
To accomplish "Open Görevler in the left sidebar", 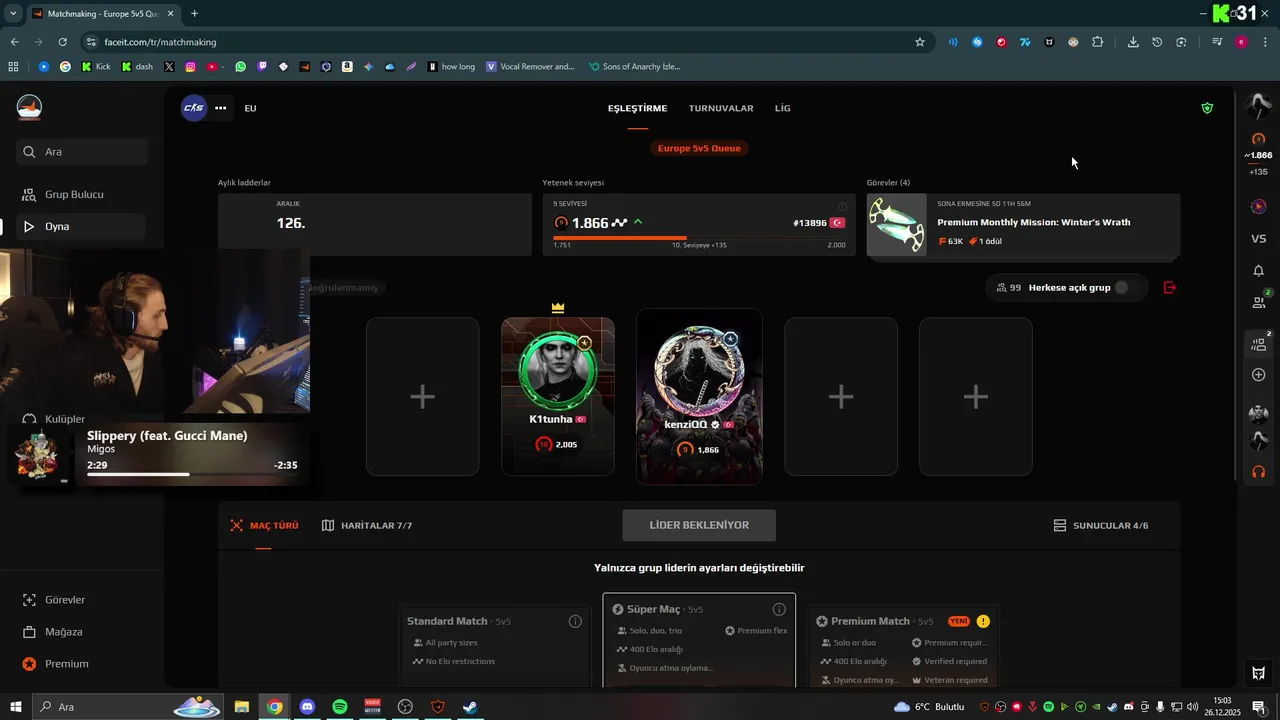I will pyautogui.click(x=65, y=600).
